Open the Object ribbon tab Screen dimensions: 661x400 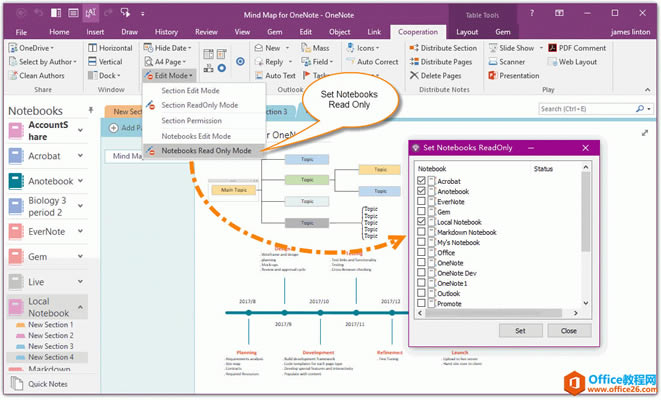[339, 32]
